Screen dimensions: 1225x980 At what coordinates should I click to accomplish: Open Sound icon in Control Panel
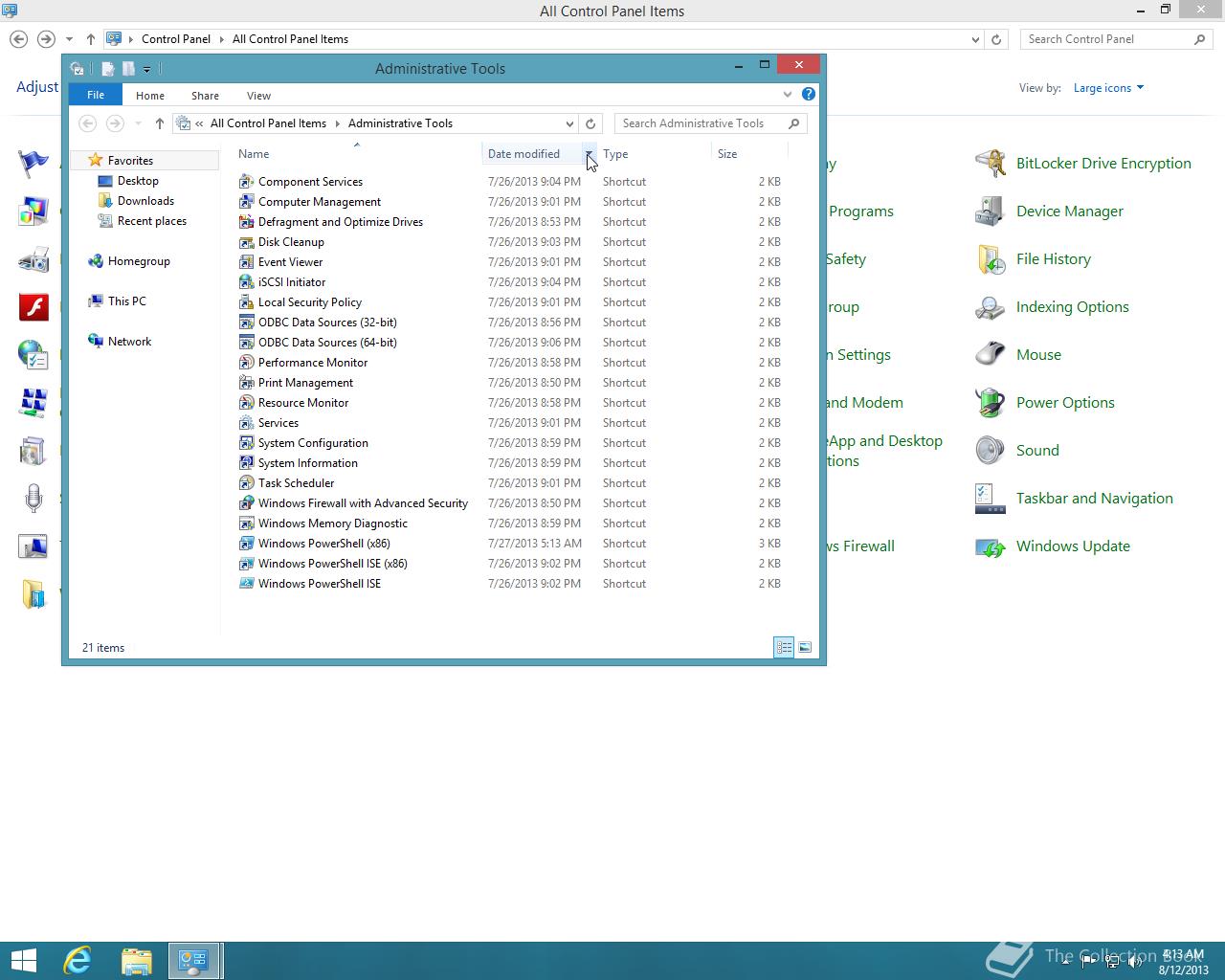pos(990,451)
